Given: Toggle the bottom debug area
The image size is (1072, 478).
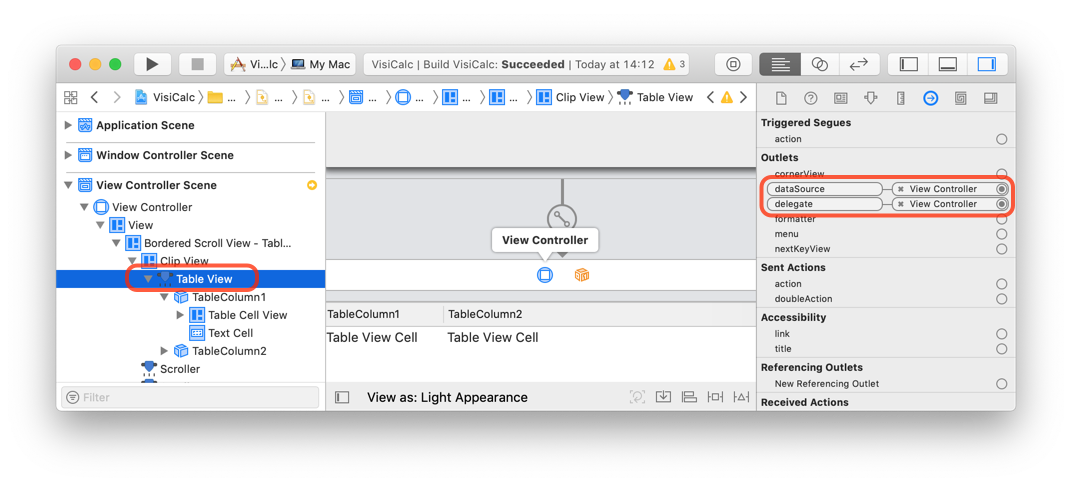Looking at the screenshot, I should pos(947,64).
